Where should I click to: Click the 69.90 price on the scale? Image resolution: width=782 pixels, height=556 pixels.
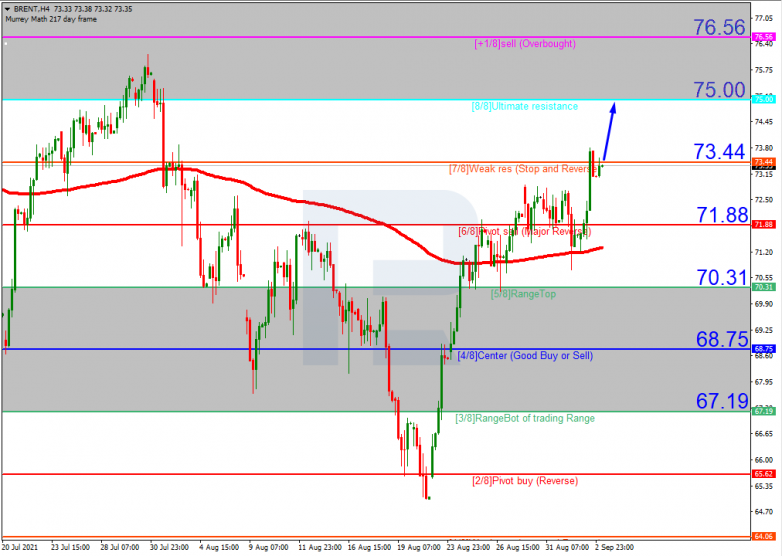tap(764, 304)
